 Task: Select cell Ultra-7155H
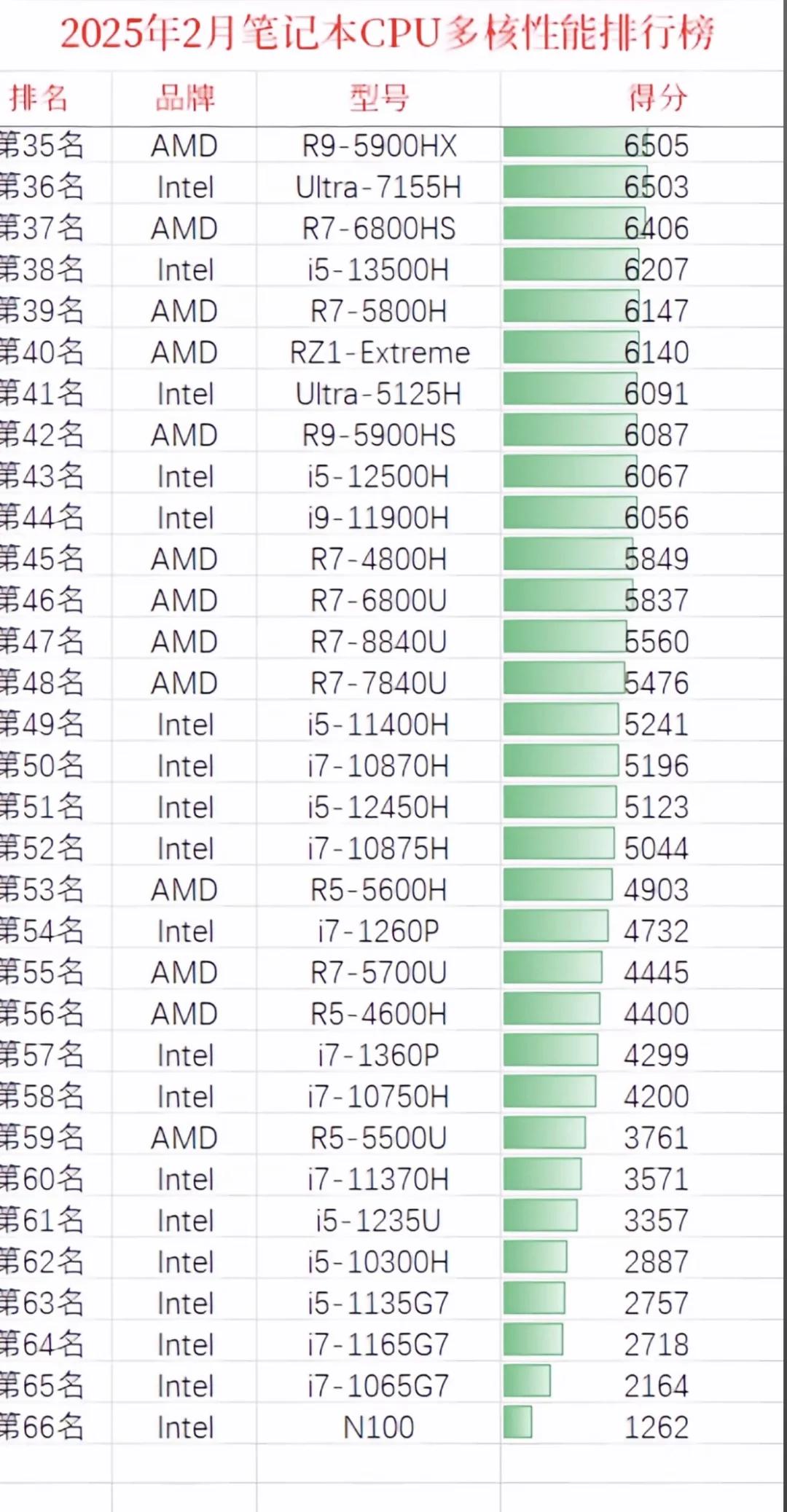pyautogui.click(x=379, y=187)
